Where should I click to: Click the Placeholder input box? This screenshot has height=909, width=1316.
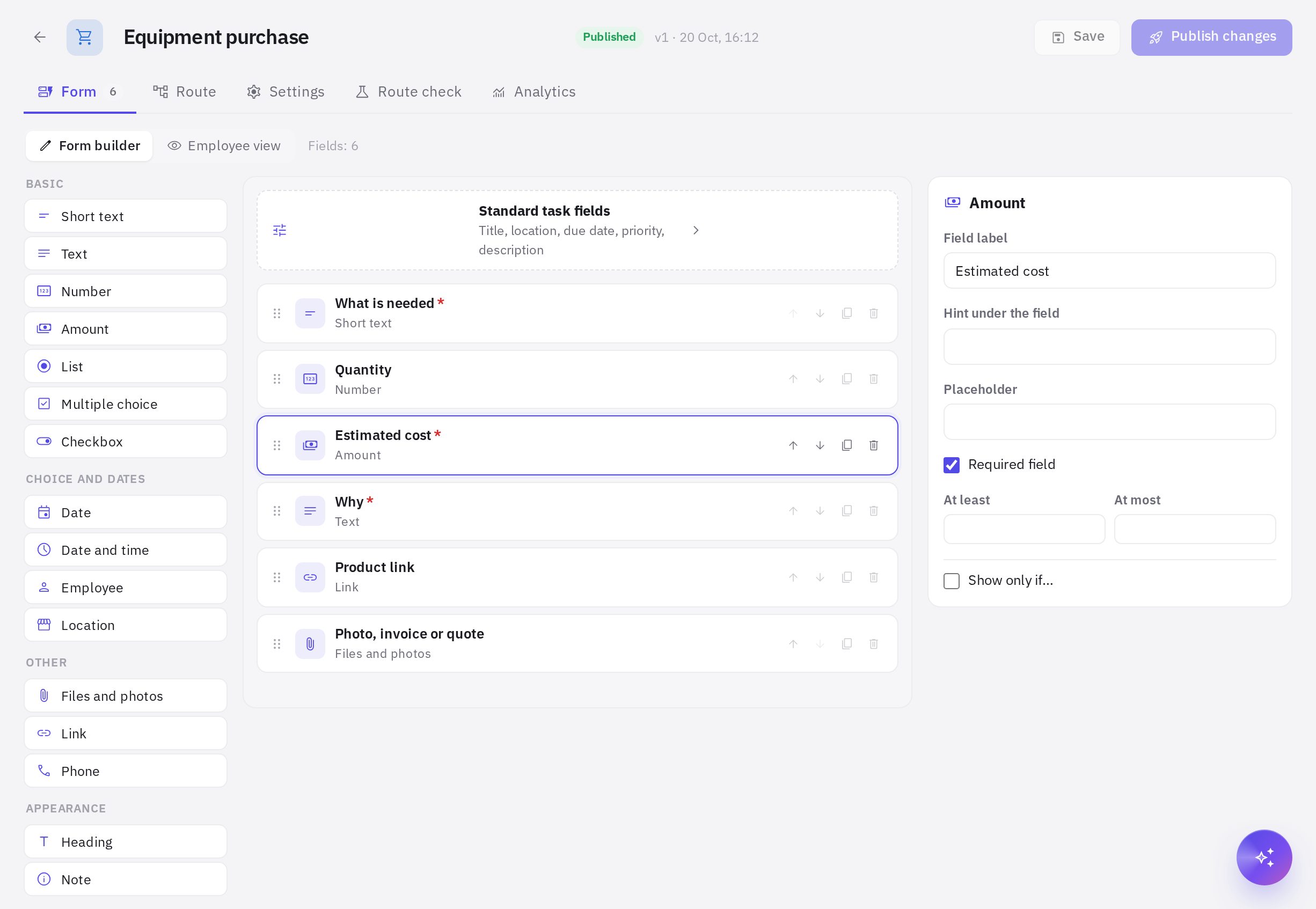[1109, 422]
